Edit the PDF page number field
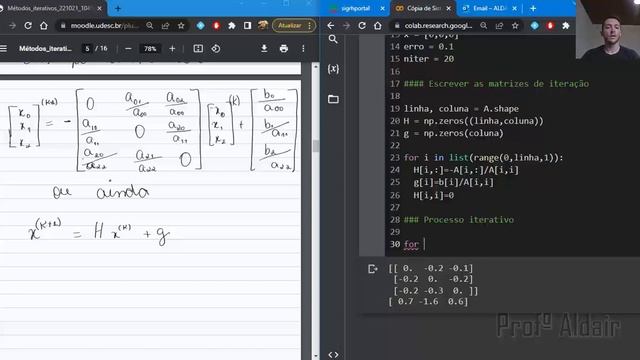 tap(87, 49)
